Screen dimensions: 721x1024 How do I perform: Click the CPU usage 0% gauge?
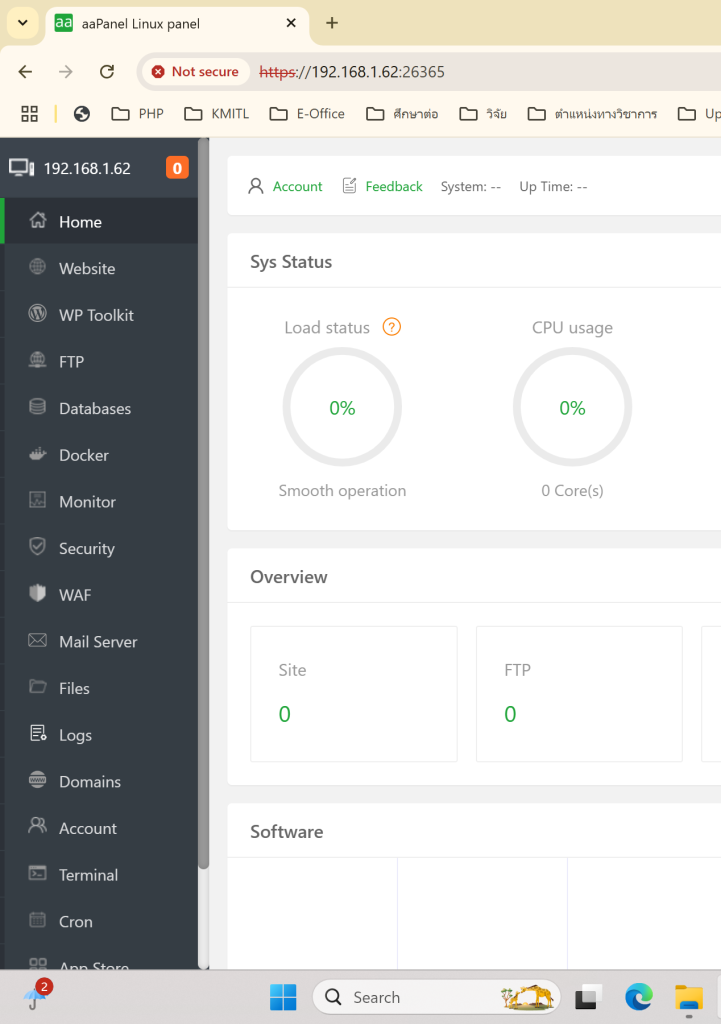[x=572, y=408]
